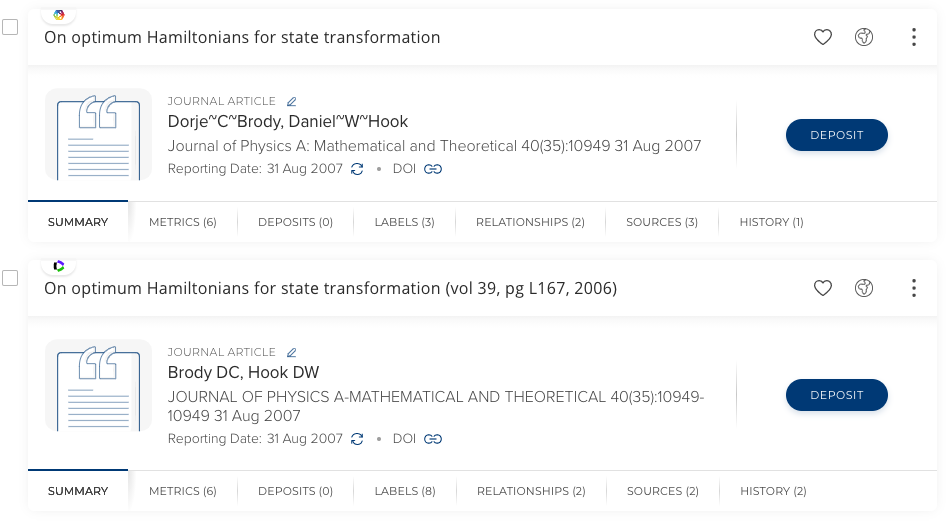
Task: Click second record's journal article thumbnail
Action: click(x=98, y=386)
